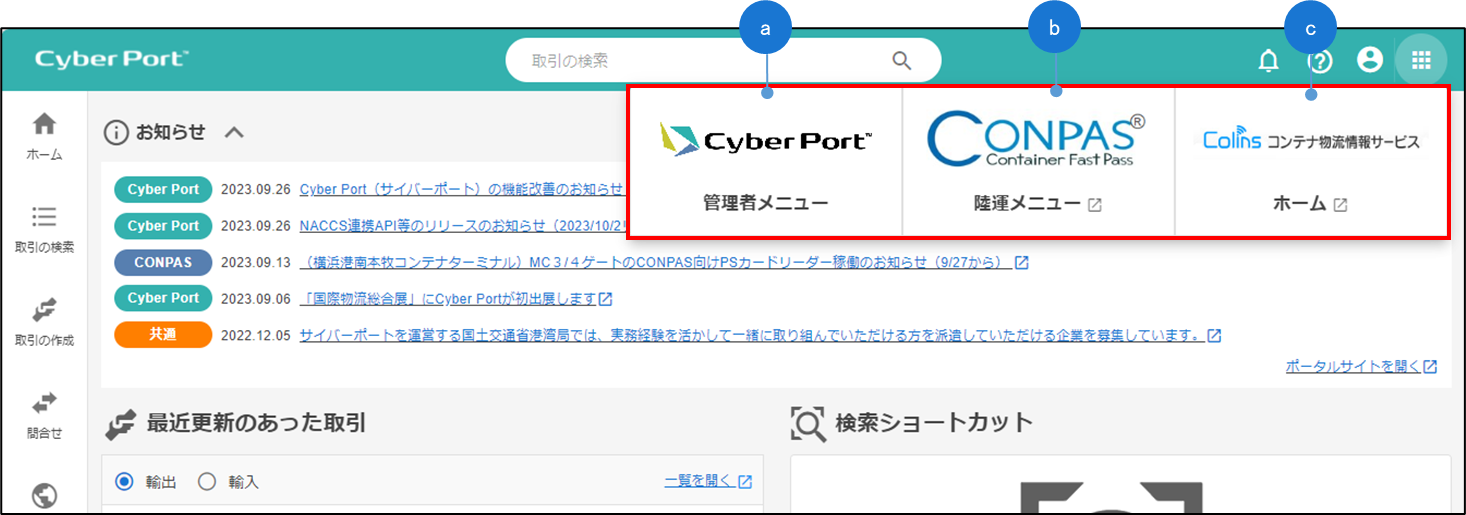Toggle the apps grid menu icon
The height and width of the screenshot is (515, 1466).
pos(1421,60)
